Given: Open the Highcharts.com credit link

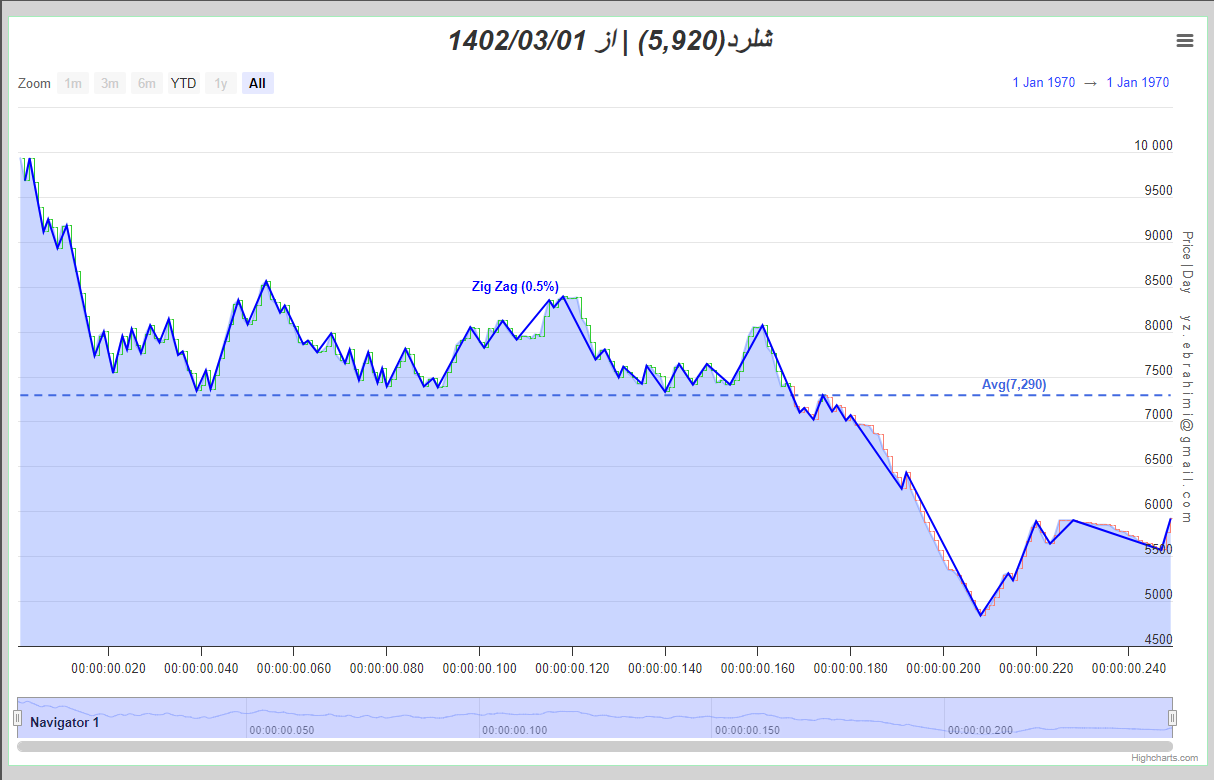Looking at the screenshot, I should (x=1164, y=758).
